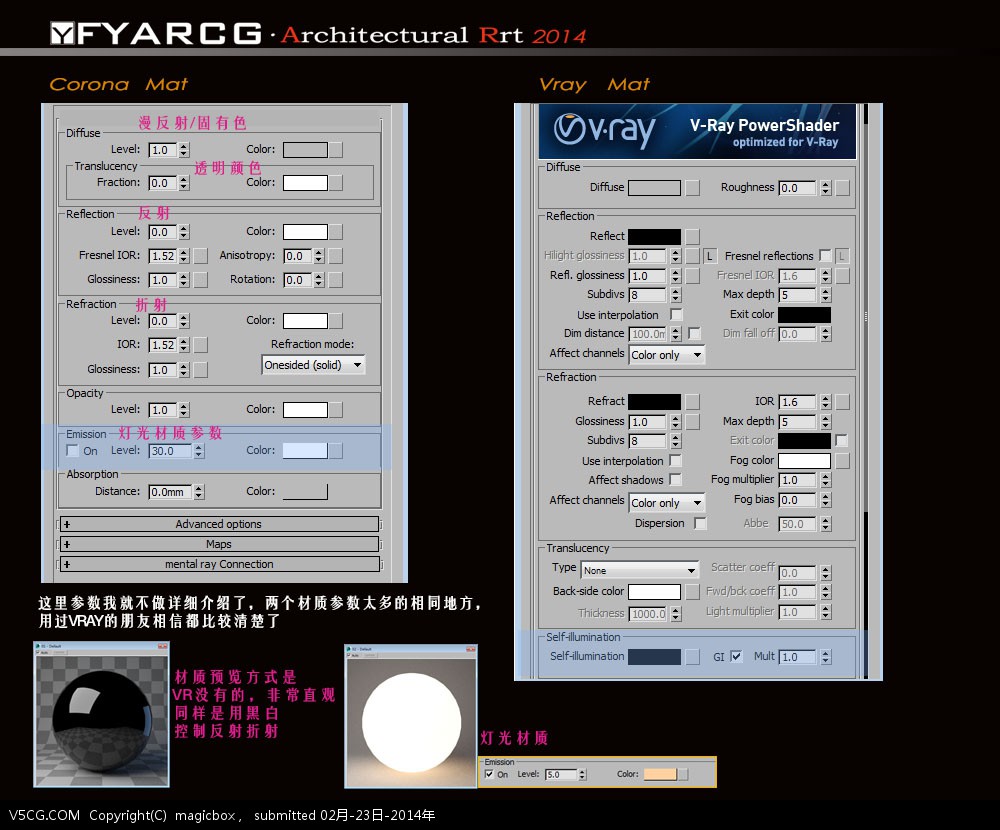Image resolution: width=1000 pixels, height=830 pixels.
Task: Uncheck the Self-illumination GI checkbox
Action: pos(736,656)
